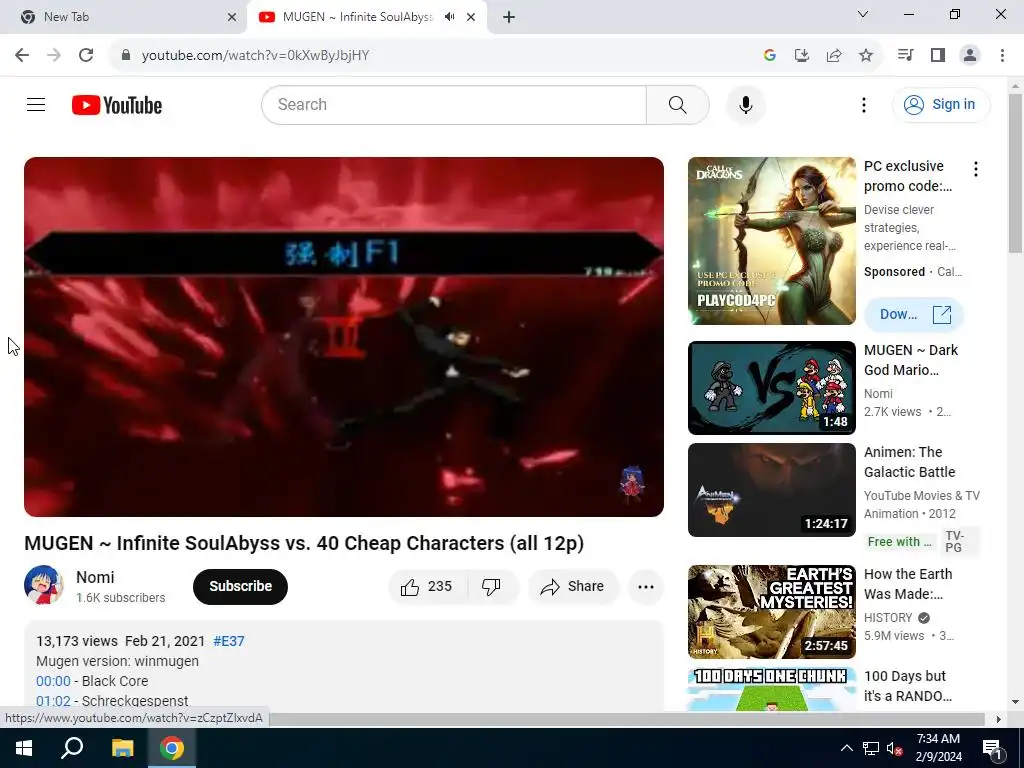The height and width of the screenshot is (768, 1024).
Task: Click the video player area
Action: (x=344, y=336)
